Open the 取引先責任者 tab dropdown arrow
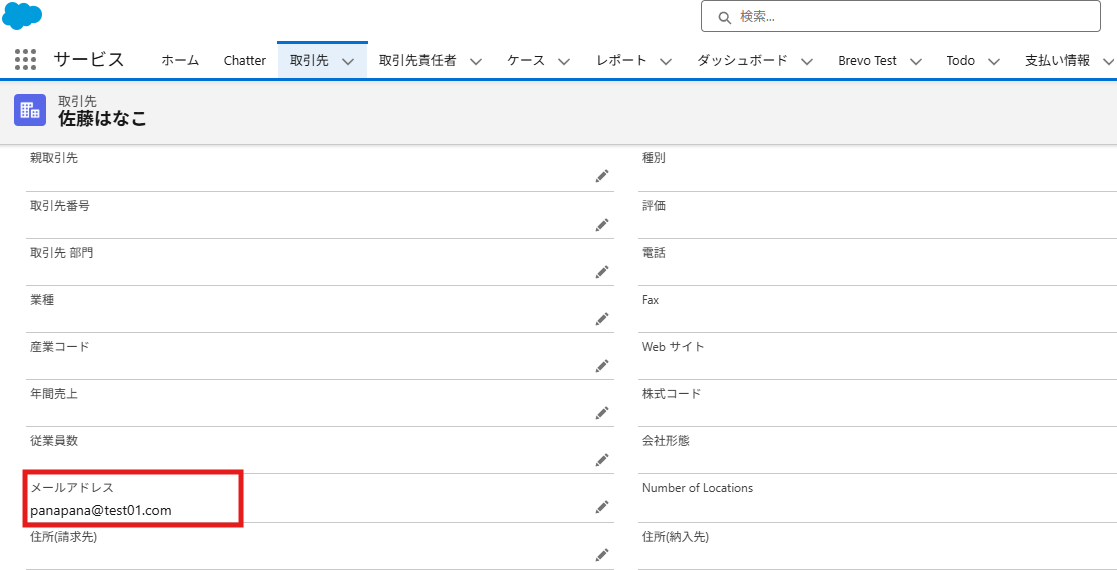The image size is (1117, 570). (476, 61)
